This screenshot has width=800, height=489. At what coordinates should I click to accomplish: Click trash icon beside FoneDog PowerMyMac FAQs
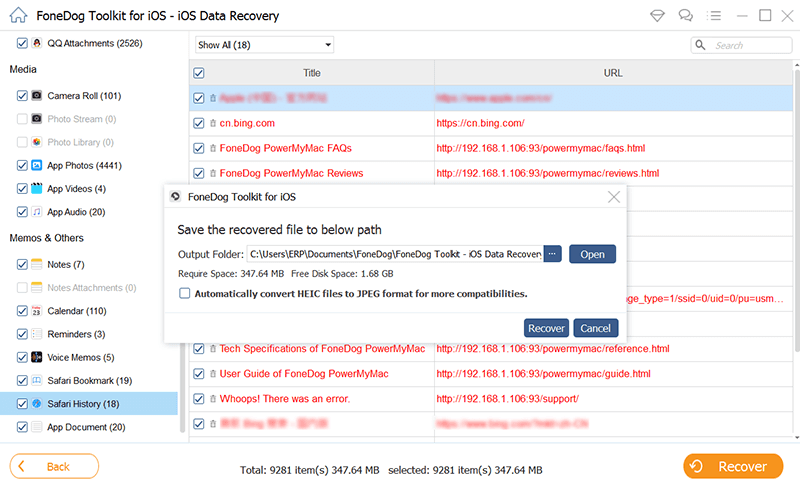click(x=213, y=148)
